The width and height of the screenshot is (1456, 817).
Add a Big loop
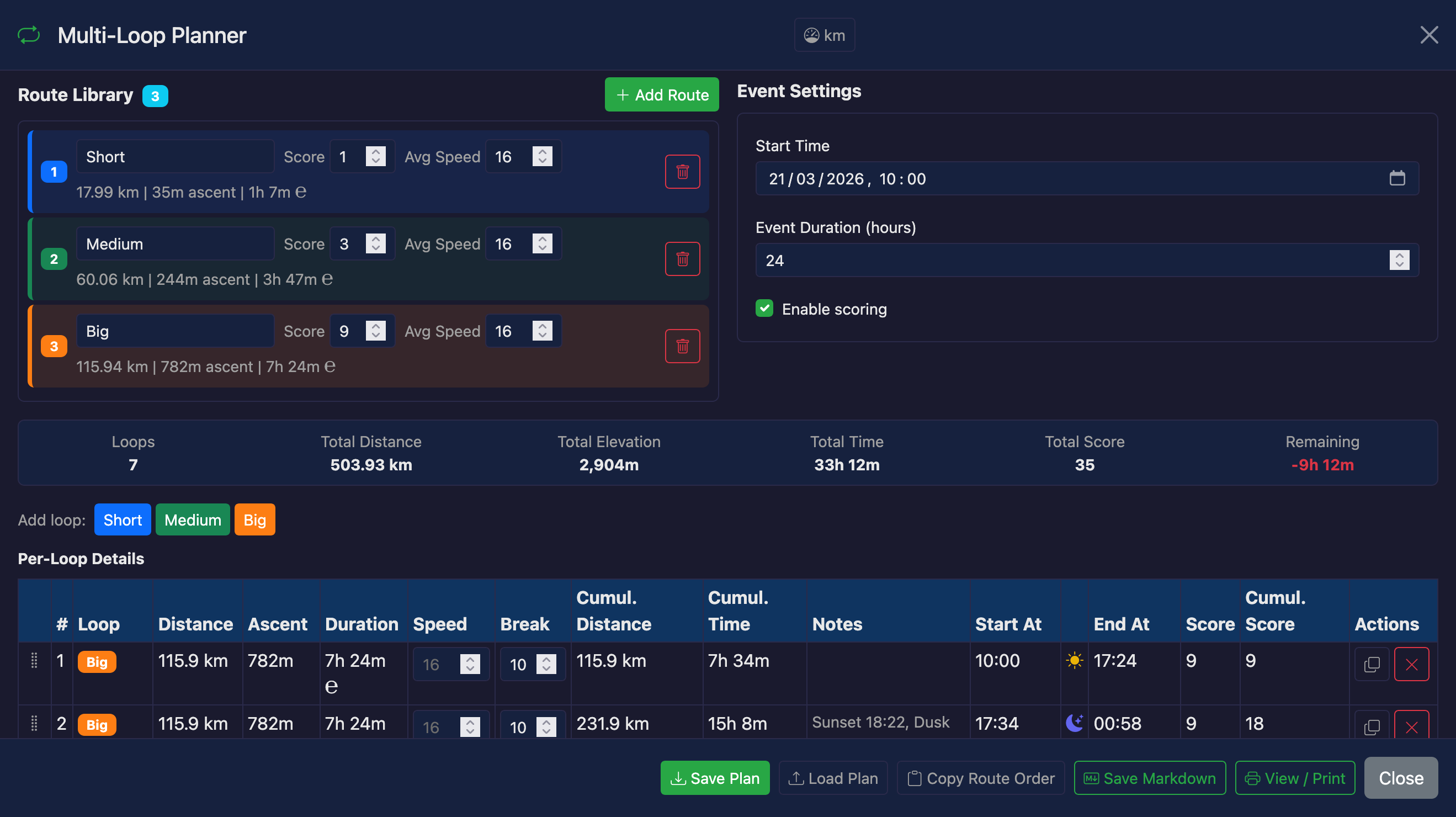(254, 519)
